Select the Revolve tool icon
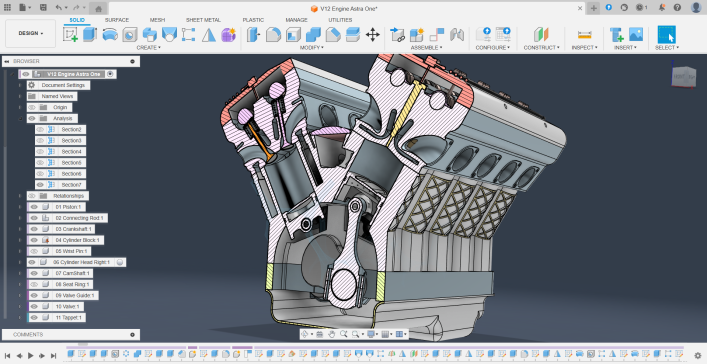This screenshot has width=707, height=364. [x=110, y=34]
